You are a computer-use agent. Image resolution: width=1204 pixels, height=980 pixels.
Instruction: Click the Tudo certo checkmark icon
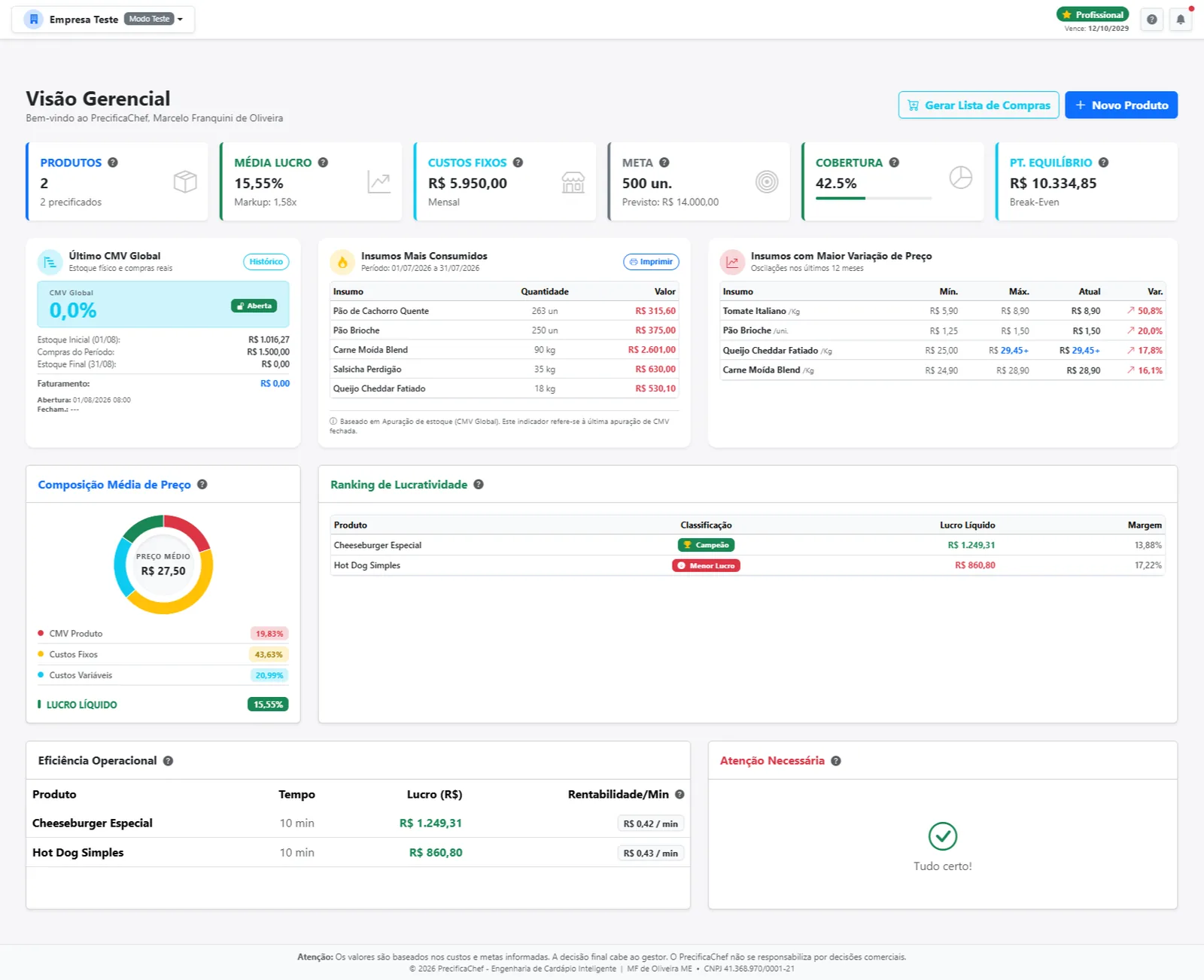tap(943, 836)
